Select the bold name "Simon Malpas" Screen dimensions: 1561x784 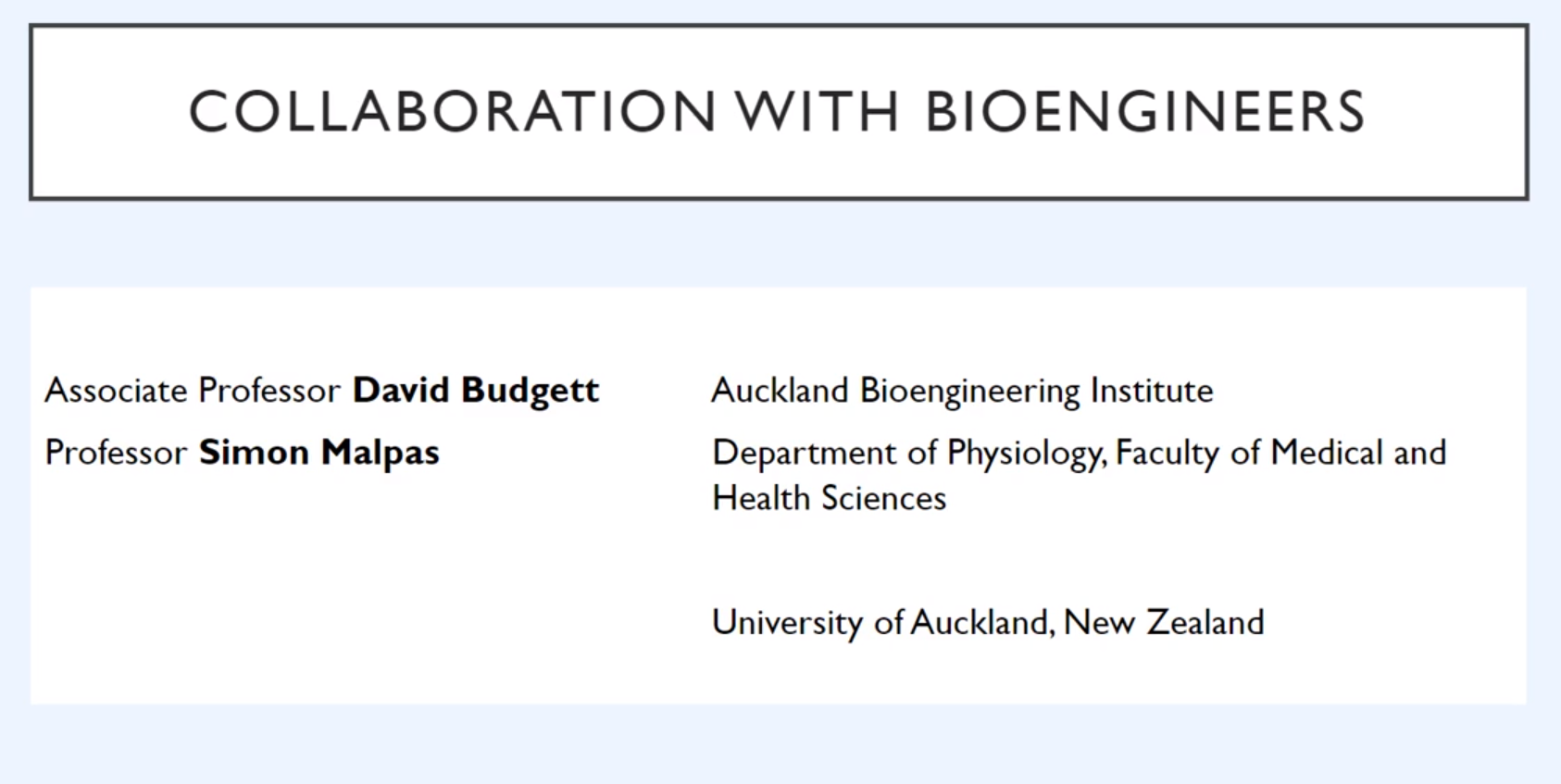[319, 453]
